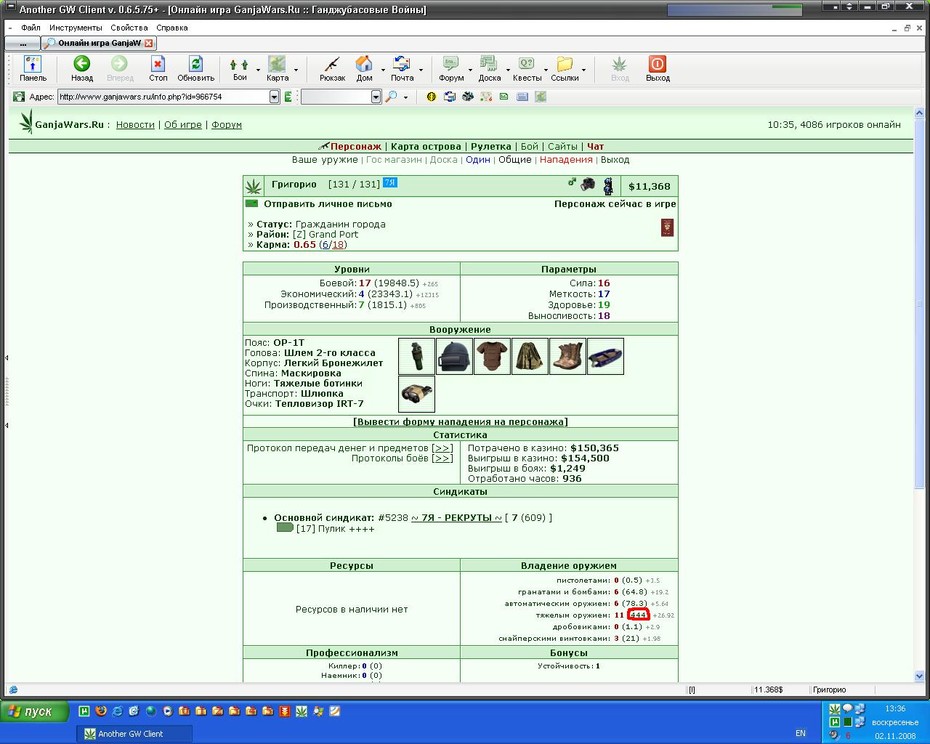Click the page scroll down arrow

point(919,676)
